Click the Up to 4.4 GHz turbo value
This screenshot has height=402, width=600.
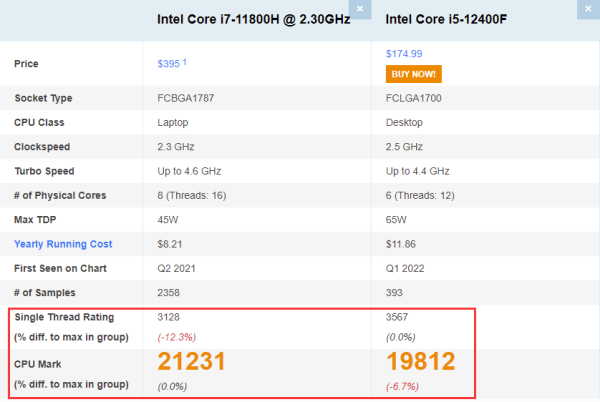[417, 171]
